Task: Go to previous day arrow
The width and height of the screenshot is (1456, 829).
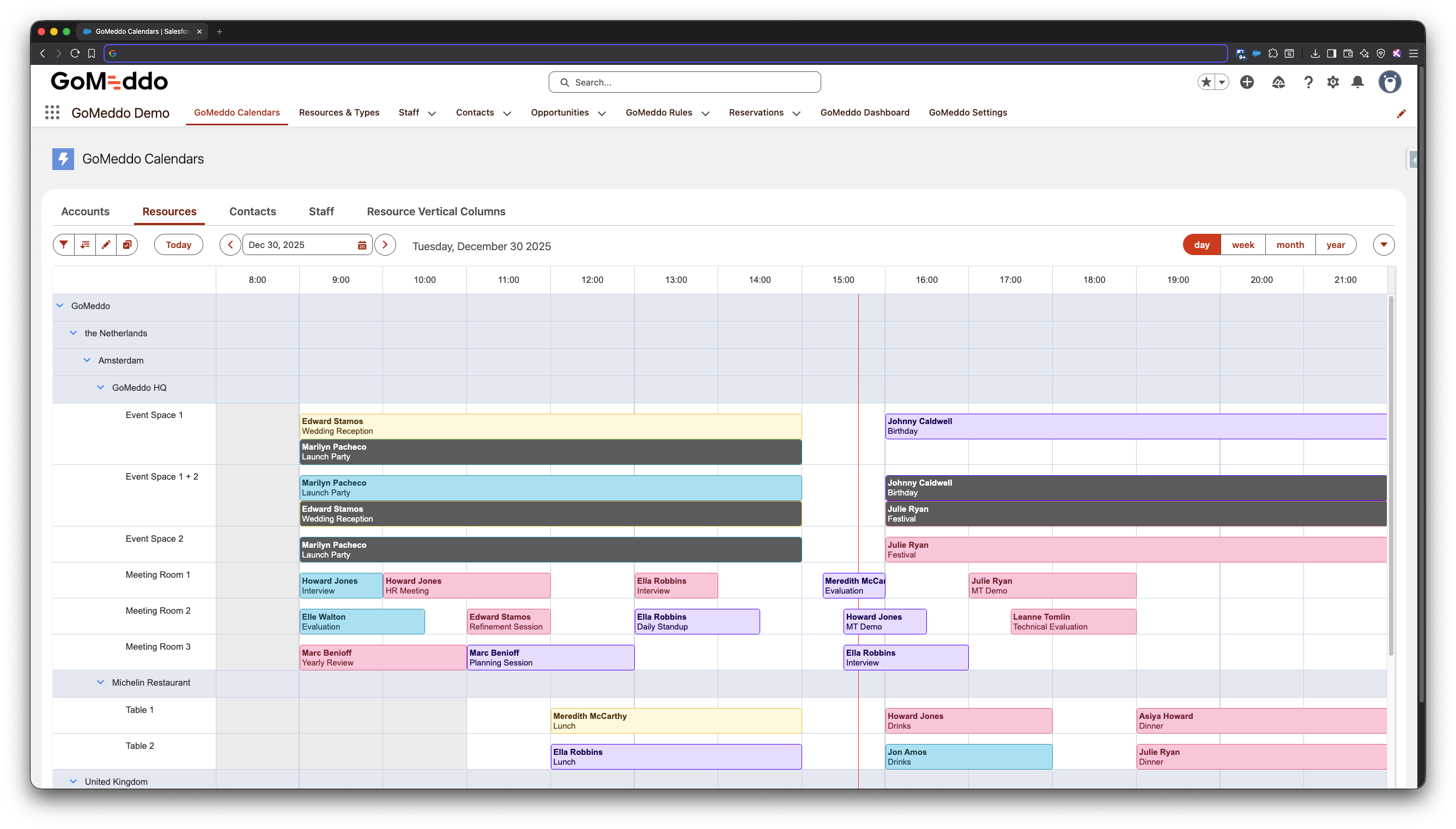Action: pyautogui.click(x=230, y=245)
